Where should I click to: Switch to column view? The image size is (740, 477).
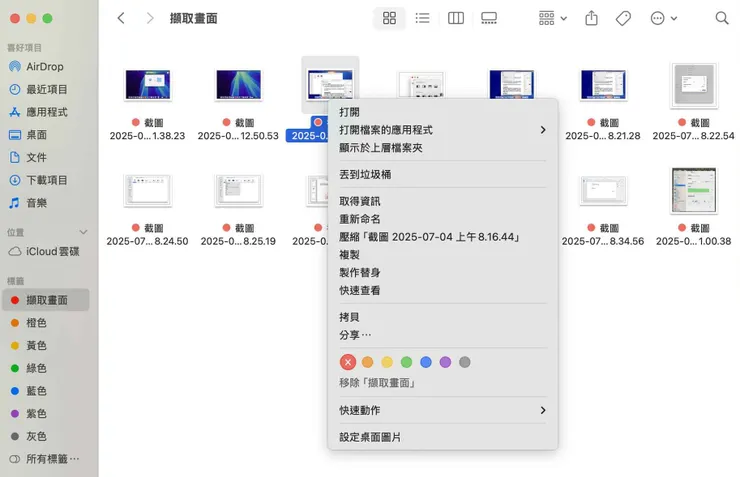[456, 18]
